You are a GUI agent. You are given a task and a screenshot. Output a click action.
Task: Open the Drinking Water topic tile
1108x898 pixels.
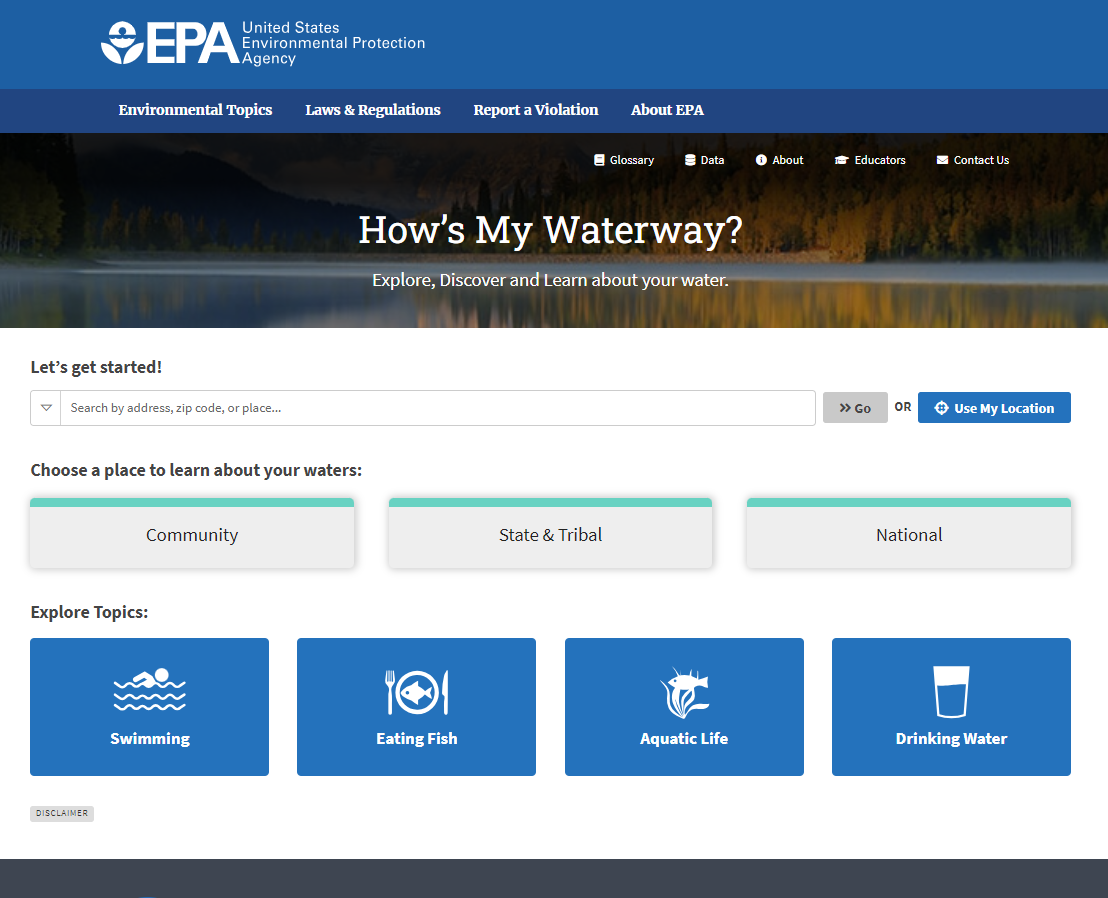point(951,707)
